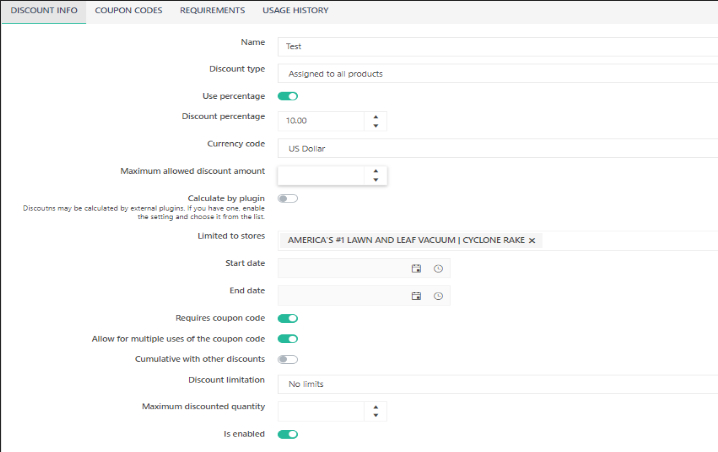Decrease the Discount percentage value
Viewport: 718px width, 452px height.
(375, 126)
